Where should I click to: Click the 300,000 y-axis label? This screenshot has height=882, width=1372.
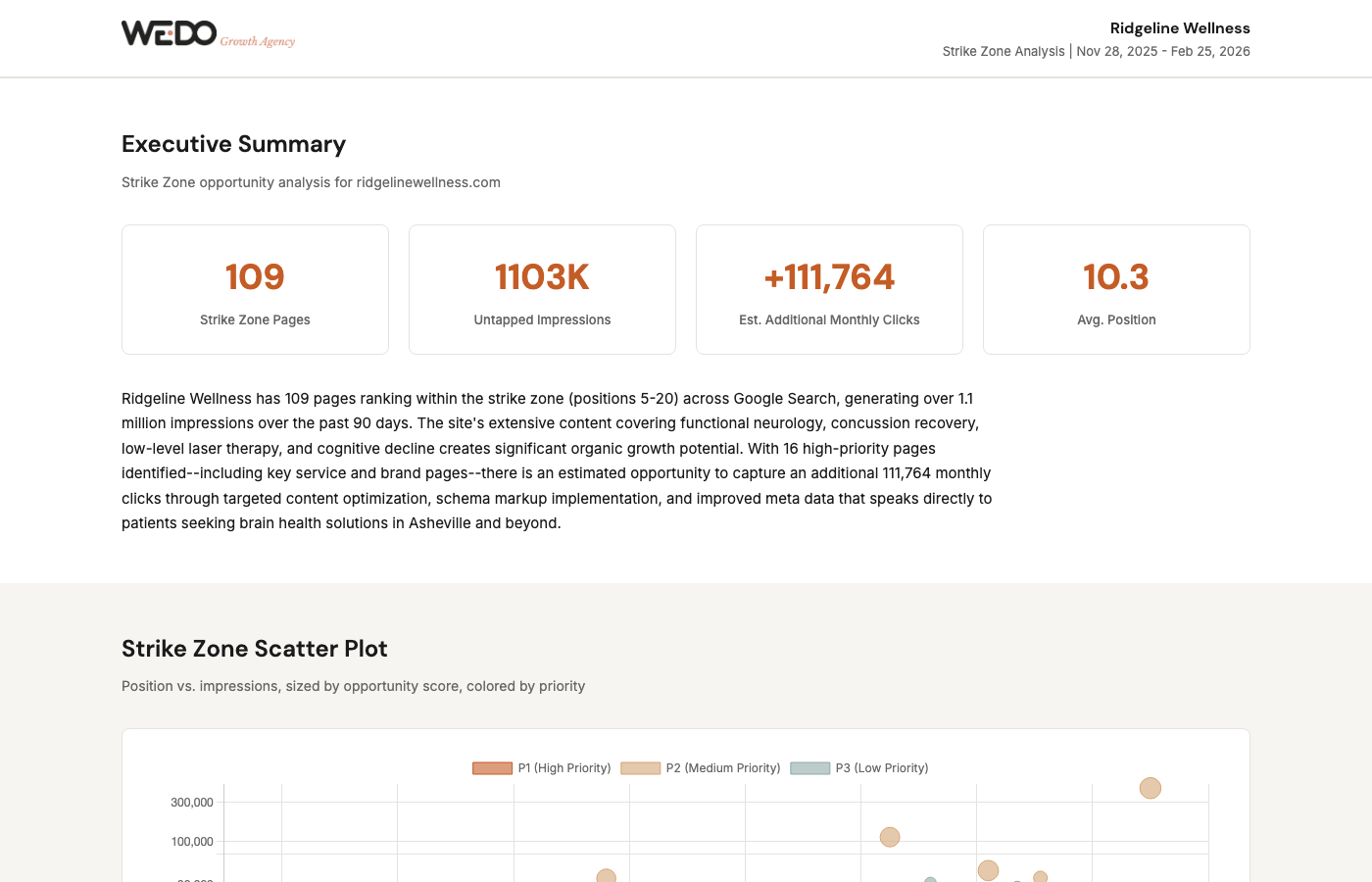[192, 803]
